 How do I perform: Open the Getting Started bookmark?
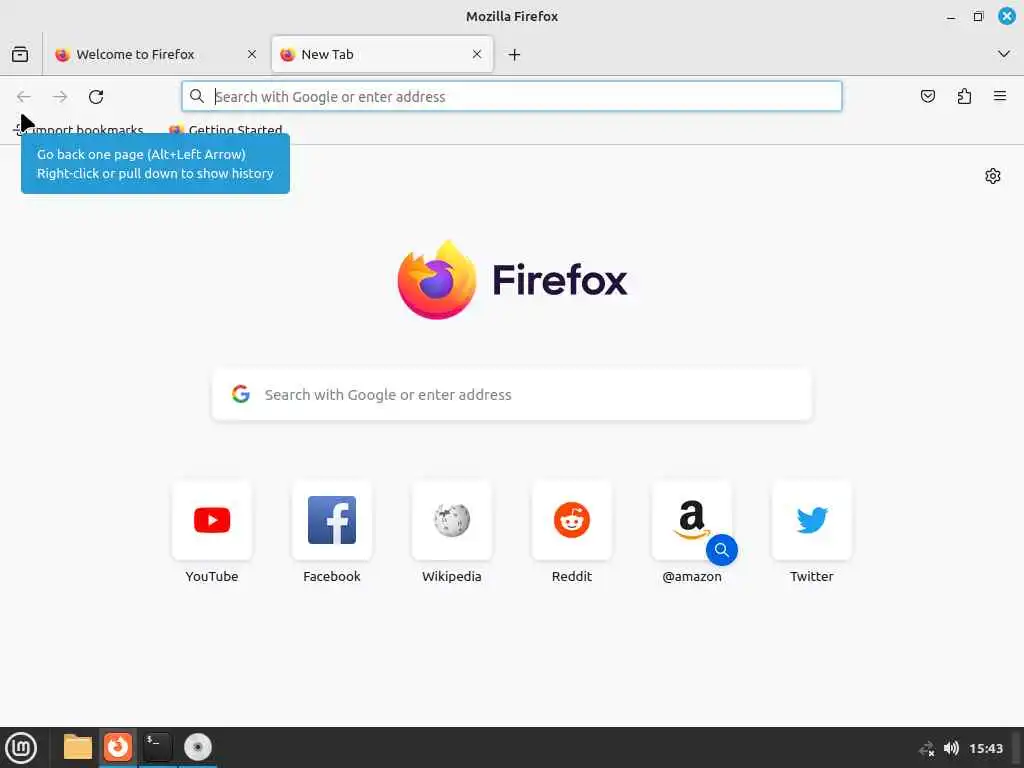(226, 130)
